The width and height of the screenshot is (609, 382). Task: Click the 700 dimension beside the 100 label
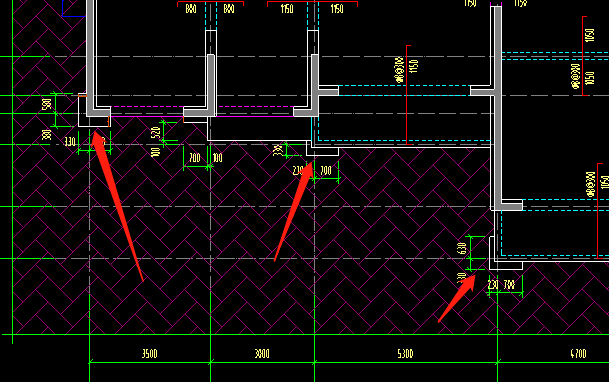(195, 158)
